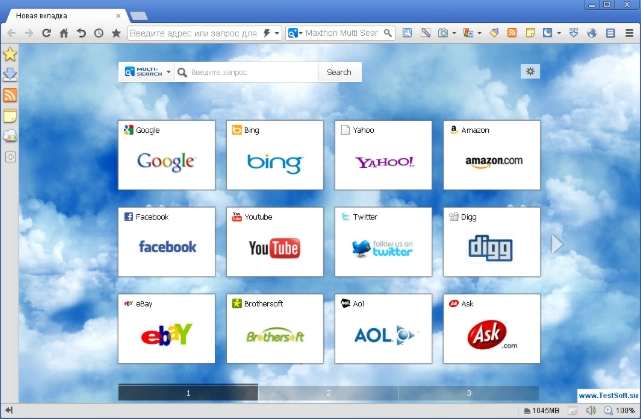This screenshot has height=419, width=641.
Task: Open a new tab button
Action: (x=139, y=16)
